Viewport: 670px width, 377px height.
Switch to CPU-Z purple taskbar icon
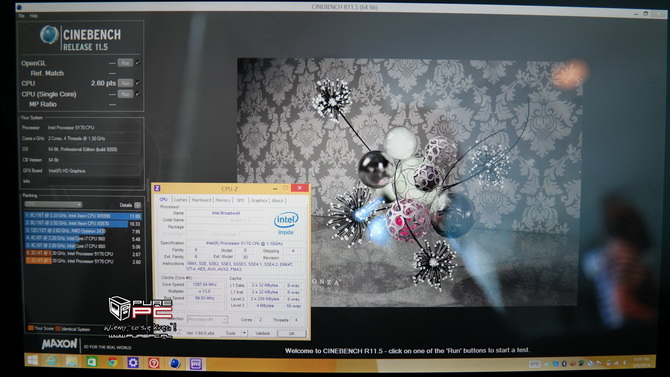196,364
